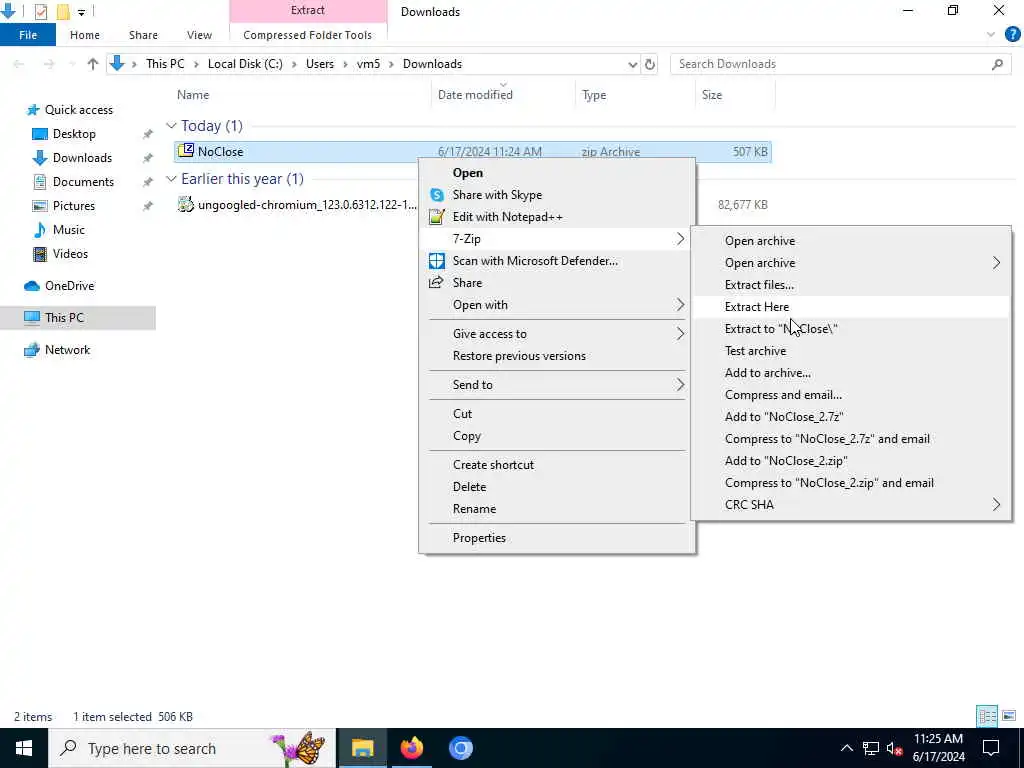Expand the Give access to submenu
This screenshot has width=1024, height=768.
coord(557,334)
